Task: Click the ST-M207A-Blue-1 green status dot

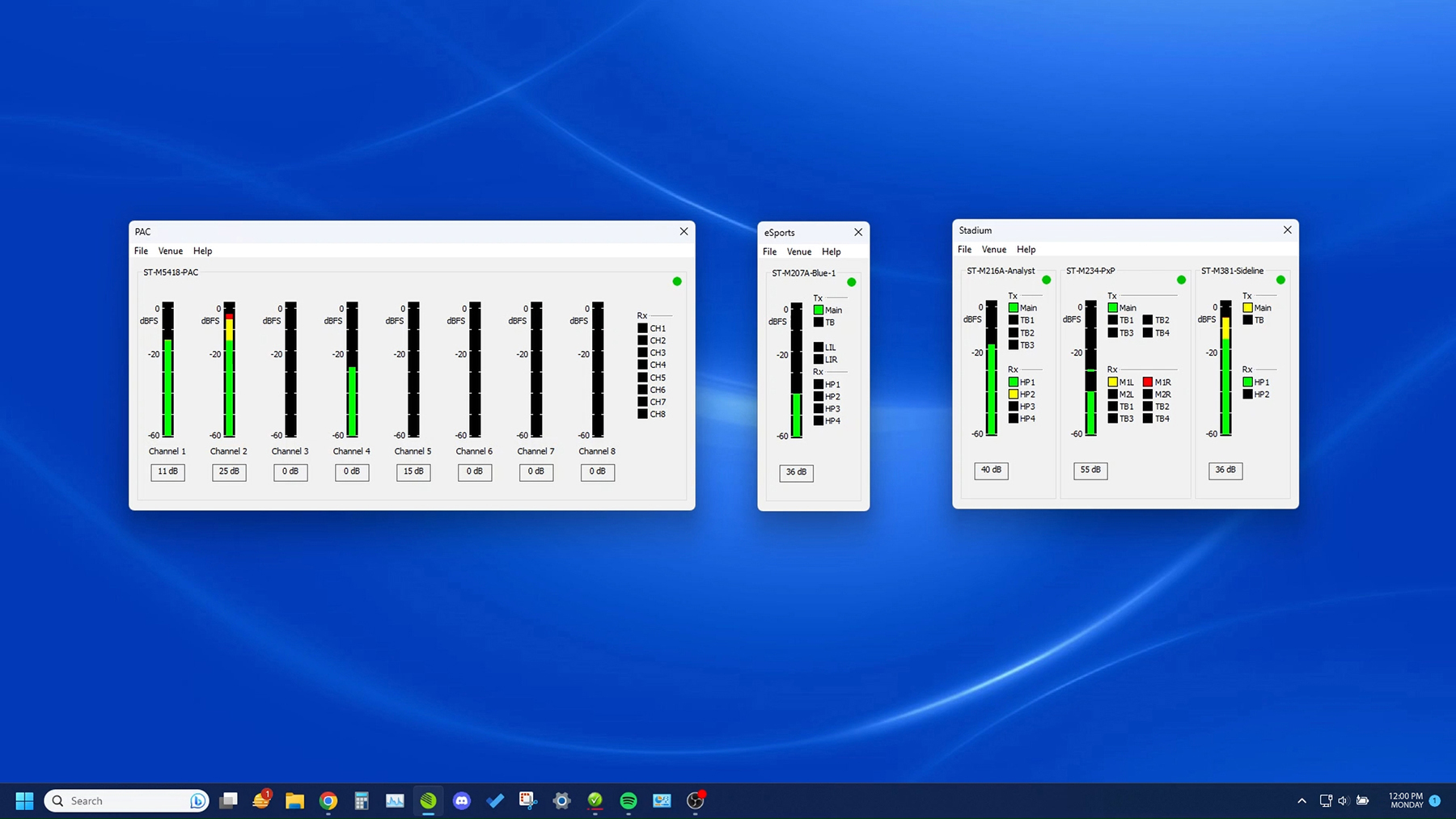Action: click(x=851, y=282)
